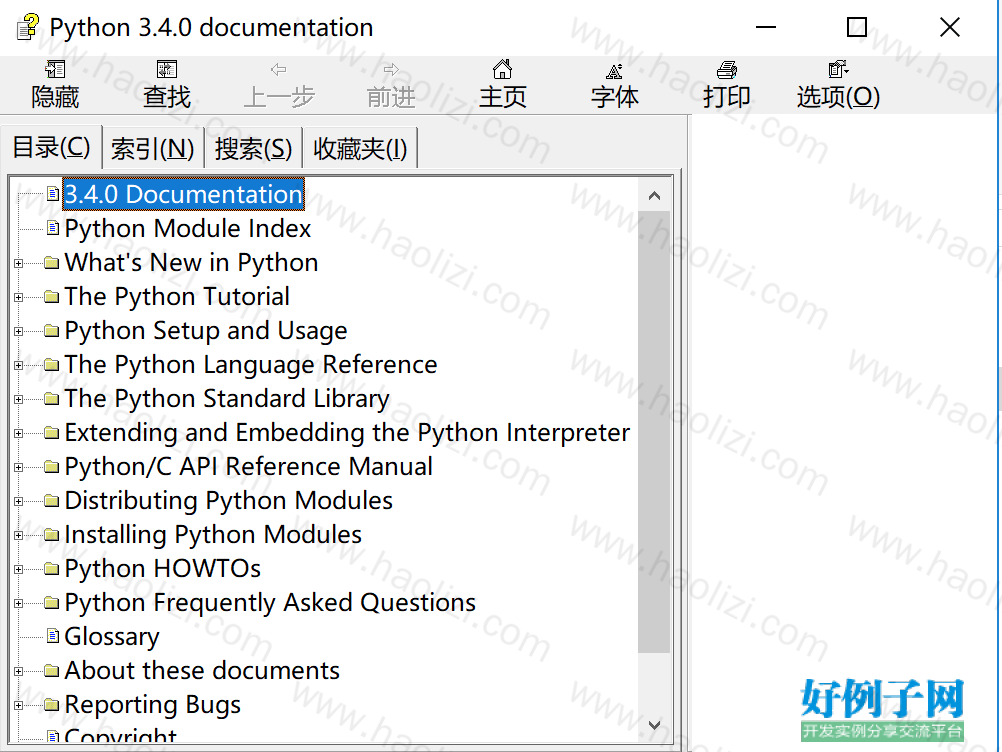This screenshot has height=752, width=1002.
Task: Click the tree vertical scrollbar thumb
Action: pyautogui.click(x=654, y=432)
